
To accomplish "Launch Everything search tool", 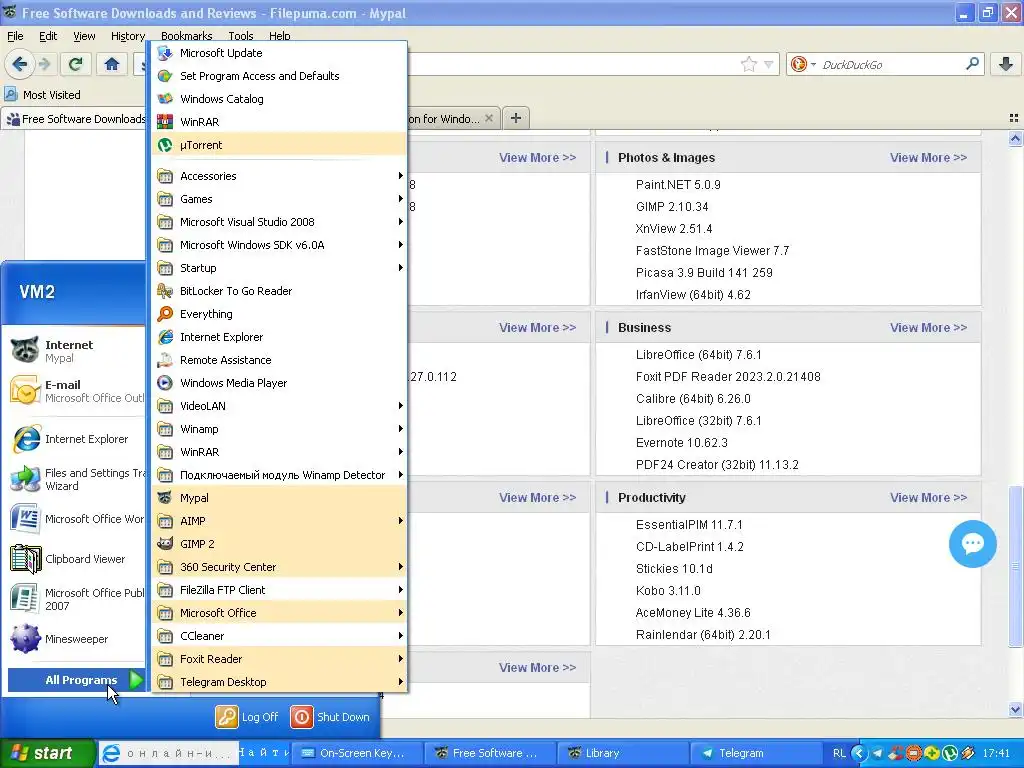I will click(280, 313).
